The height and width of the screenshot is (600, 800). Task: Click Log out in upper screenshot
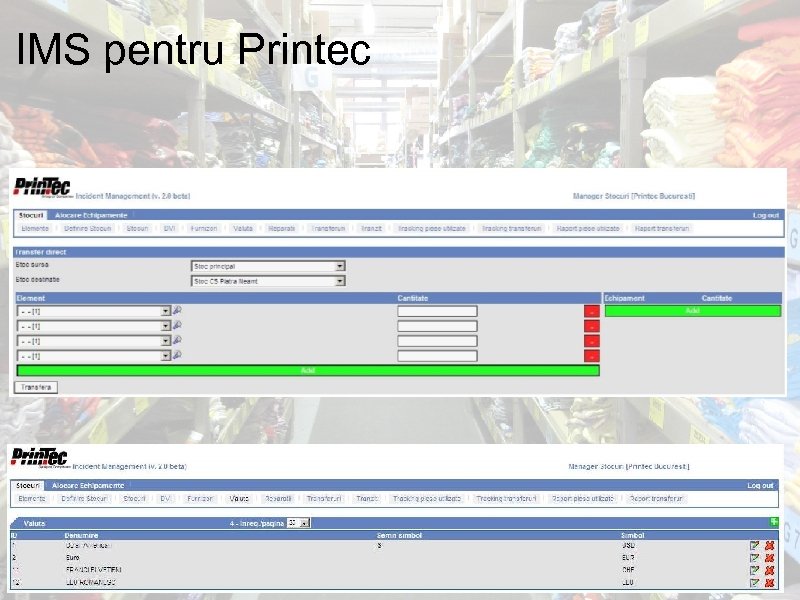(766, 215)
